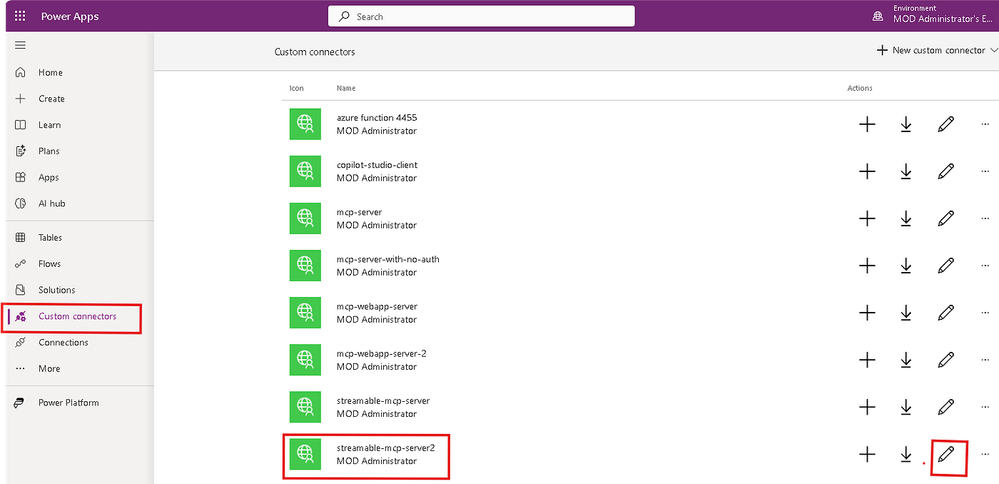Create connection for mcp-server
Image resolution: width=999 pixels, height=484 pixels.
click(866, 218)
